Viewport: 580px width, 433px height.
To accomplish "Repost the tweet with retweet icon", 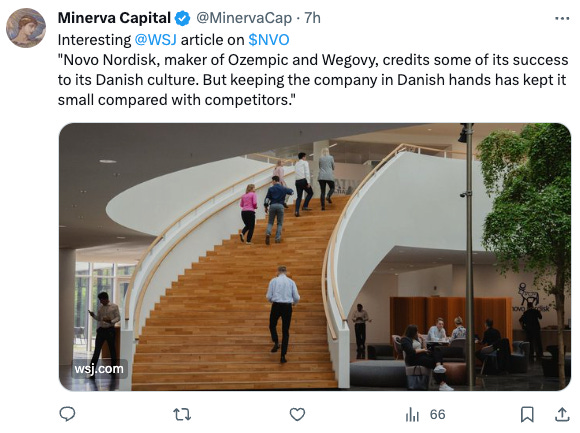I will coord(182,415).
